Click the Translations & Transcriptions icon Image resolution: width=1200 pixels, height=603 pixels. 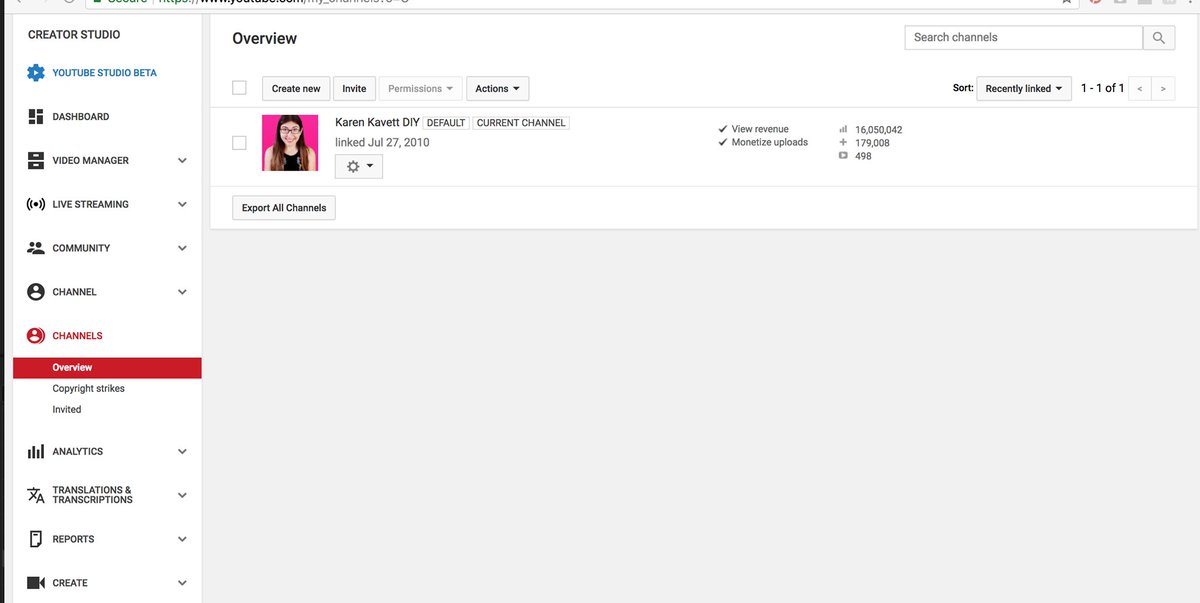(x=36, y=495)
